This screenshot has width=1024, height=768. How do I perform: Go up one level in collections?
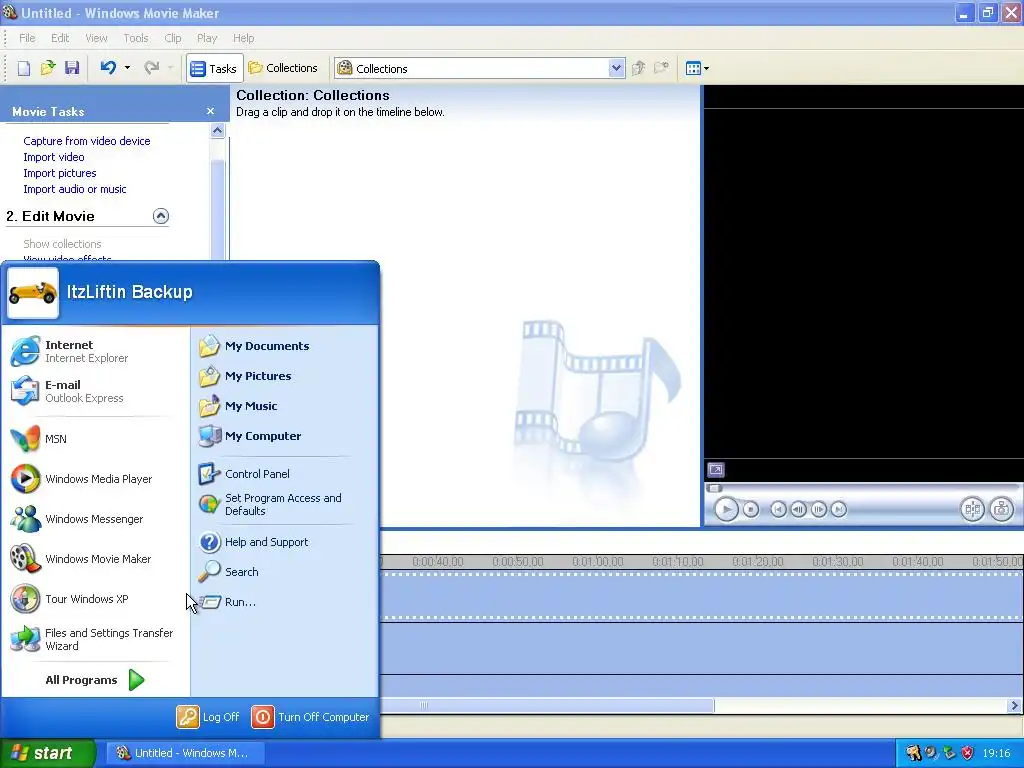pyautogui.click(x=639, y=68)
